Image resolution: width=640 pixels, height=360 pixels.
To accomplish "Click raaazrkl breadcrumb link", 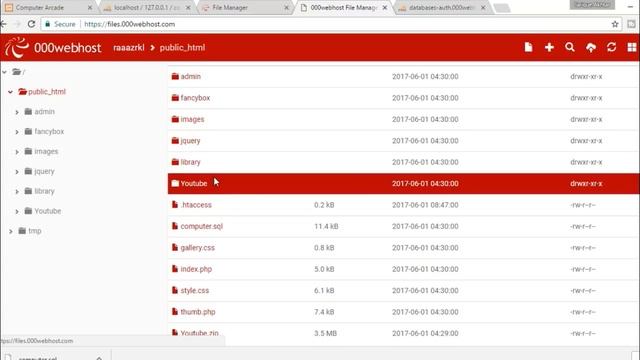I will point(129,47).
